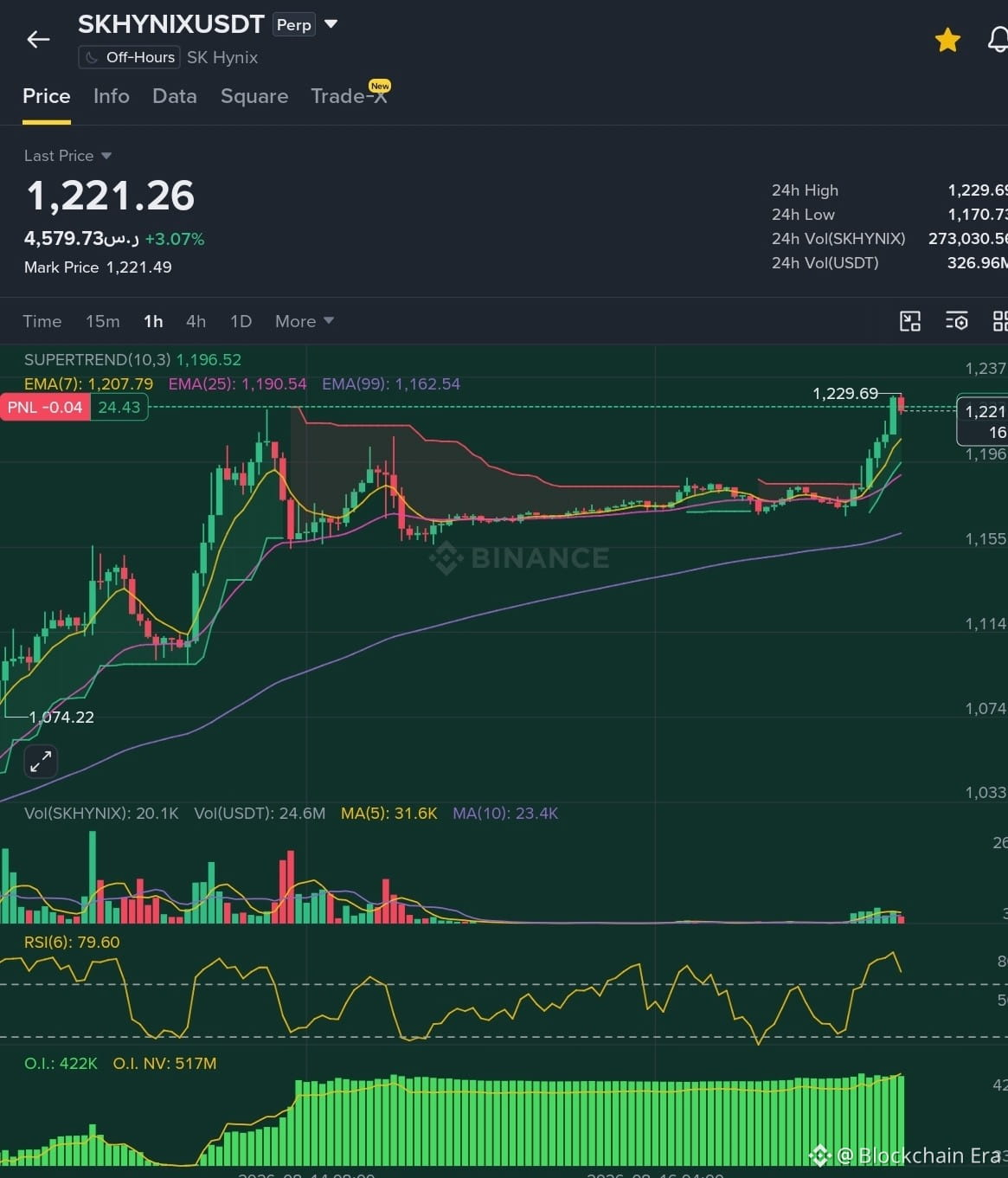
Task: Open the chart drawing tools icon
Action: click(910, 321)
